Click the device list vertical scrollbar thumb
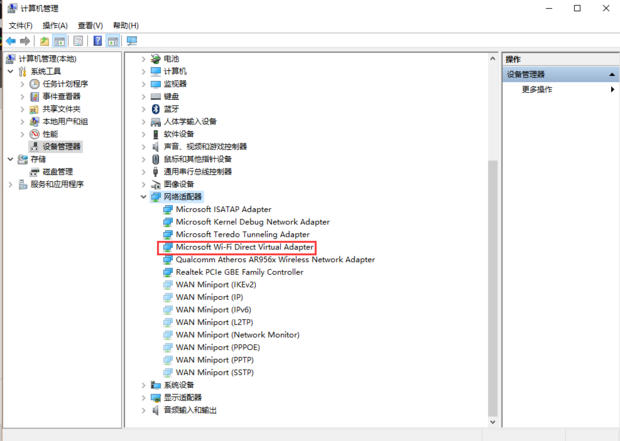Image resolution: width=620 pixels, height=441 pixels. point(493,288)
